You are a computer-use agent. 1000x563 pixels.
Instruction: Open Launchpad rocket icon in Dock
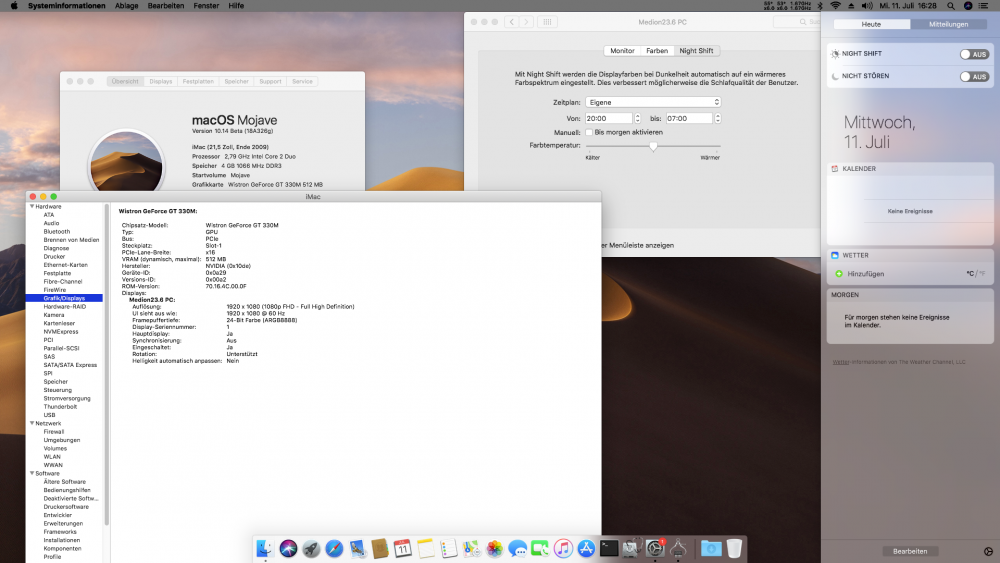point(311,548)
